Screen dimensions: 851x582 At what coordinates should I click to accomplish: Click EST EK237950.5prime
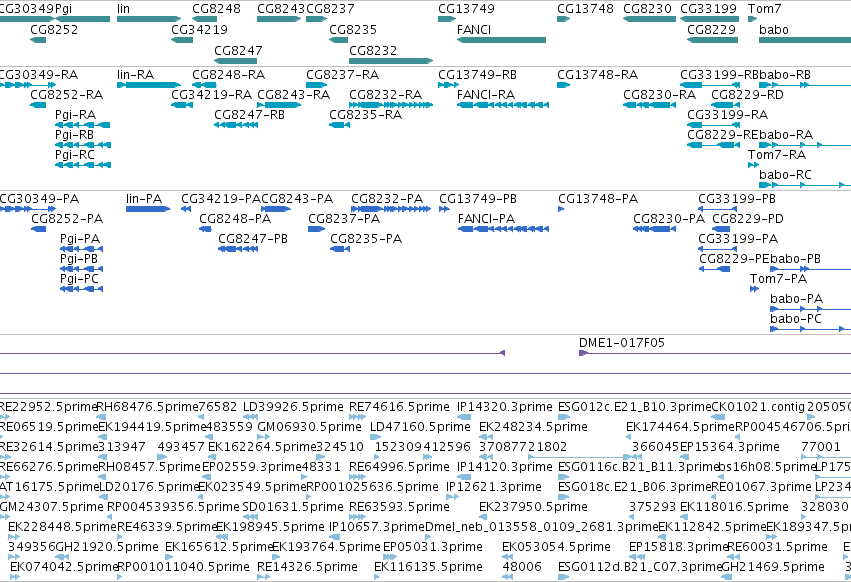[x=533, y=507]
